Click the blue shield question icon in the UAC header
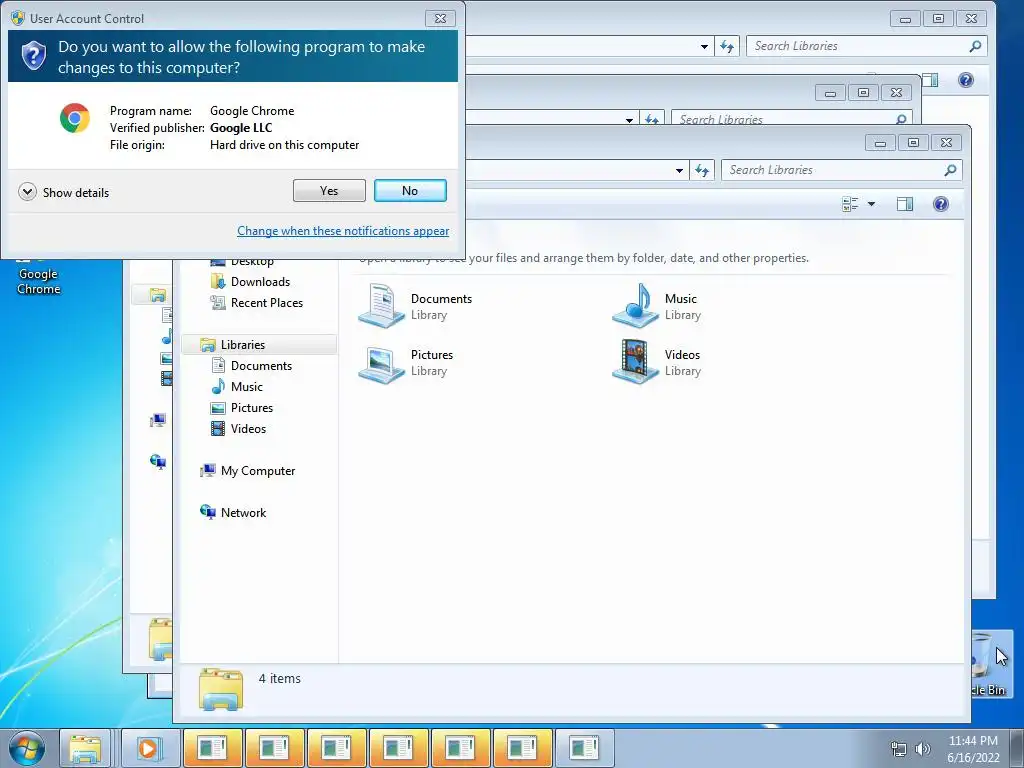 click(33, 56)
